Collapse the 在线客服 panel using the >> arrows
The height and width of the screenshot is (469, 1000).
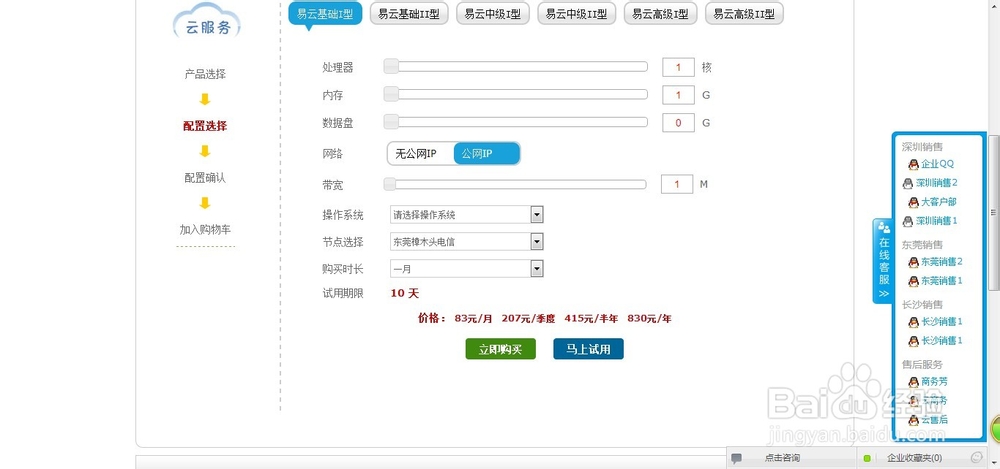[883, 294]
